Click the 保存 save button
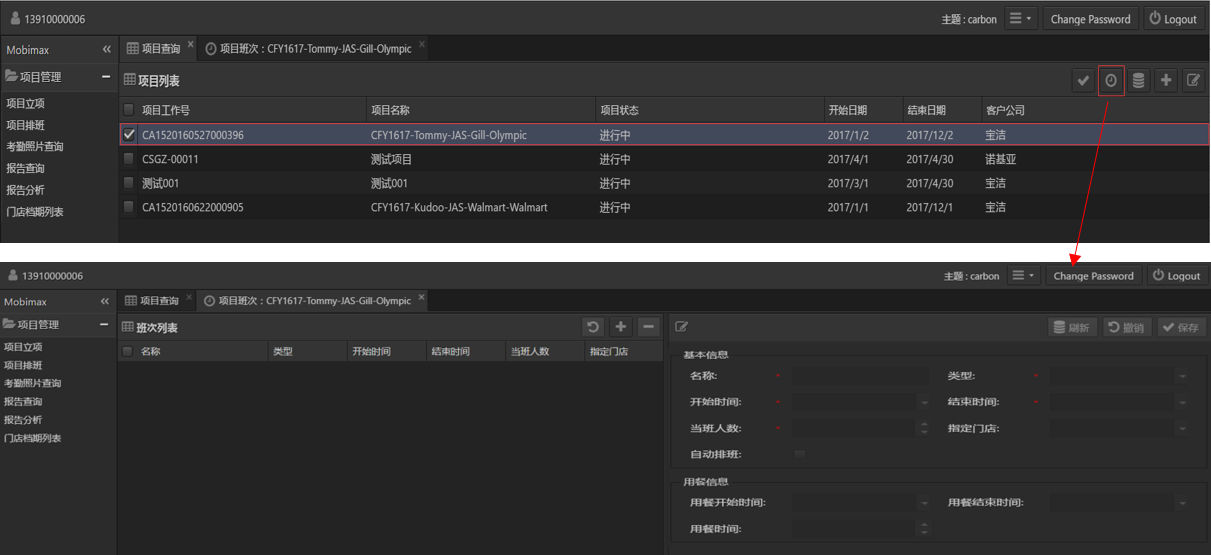Viewport: 1211px width, 555px height. click(1181, 328)
